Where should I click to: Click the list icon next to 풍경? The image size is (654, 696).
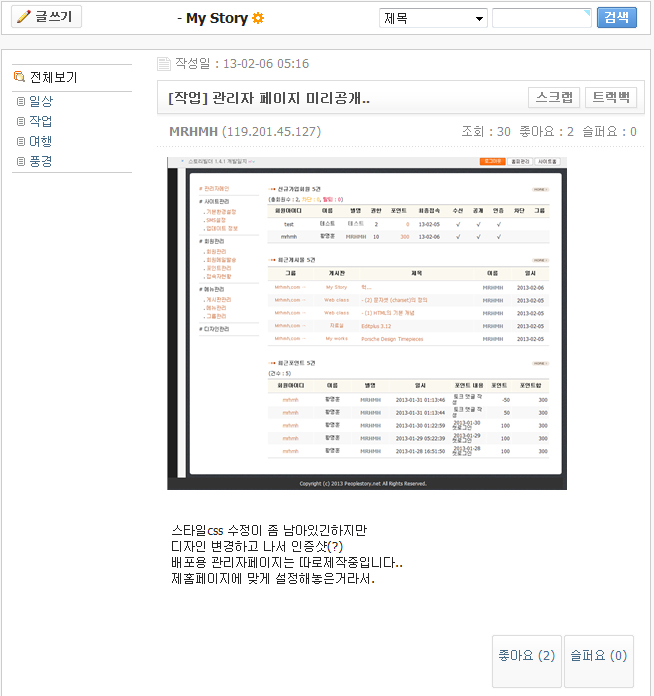pos(20,161)
